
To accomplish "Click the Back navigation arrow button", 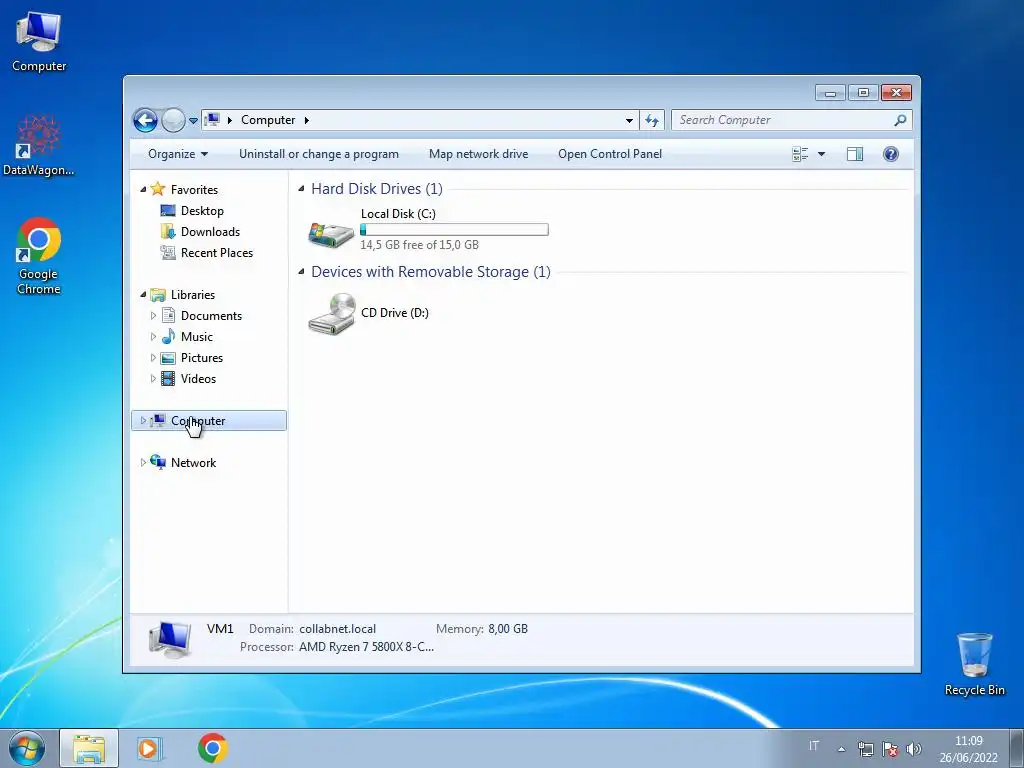I will 145,120.
